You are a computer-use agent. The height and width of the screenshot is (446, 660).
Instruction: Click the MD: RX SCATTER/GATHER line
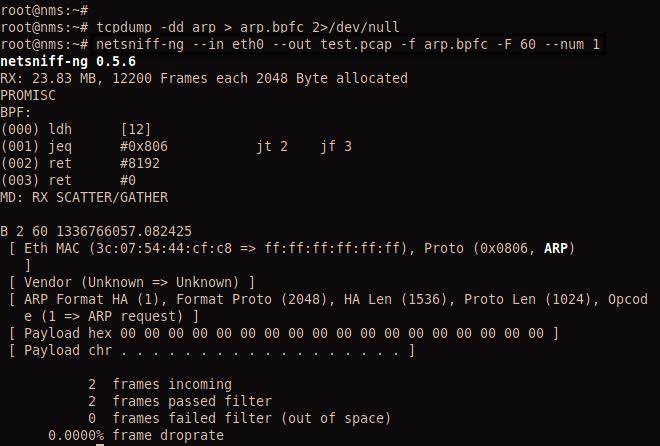point(84,197)
